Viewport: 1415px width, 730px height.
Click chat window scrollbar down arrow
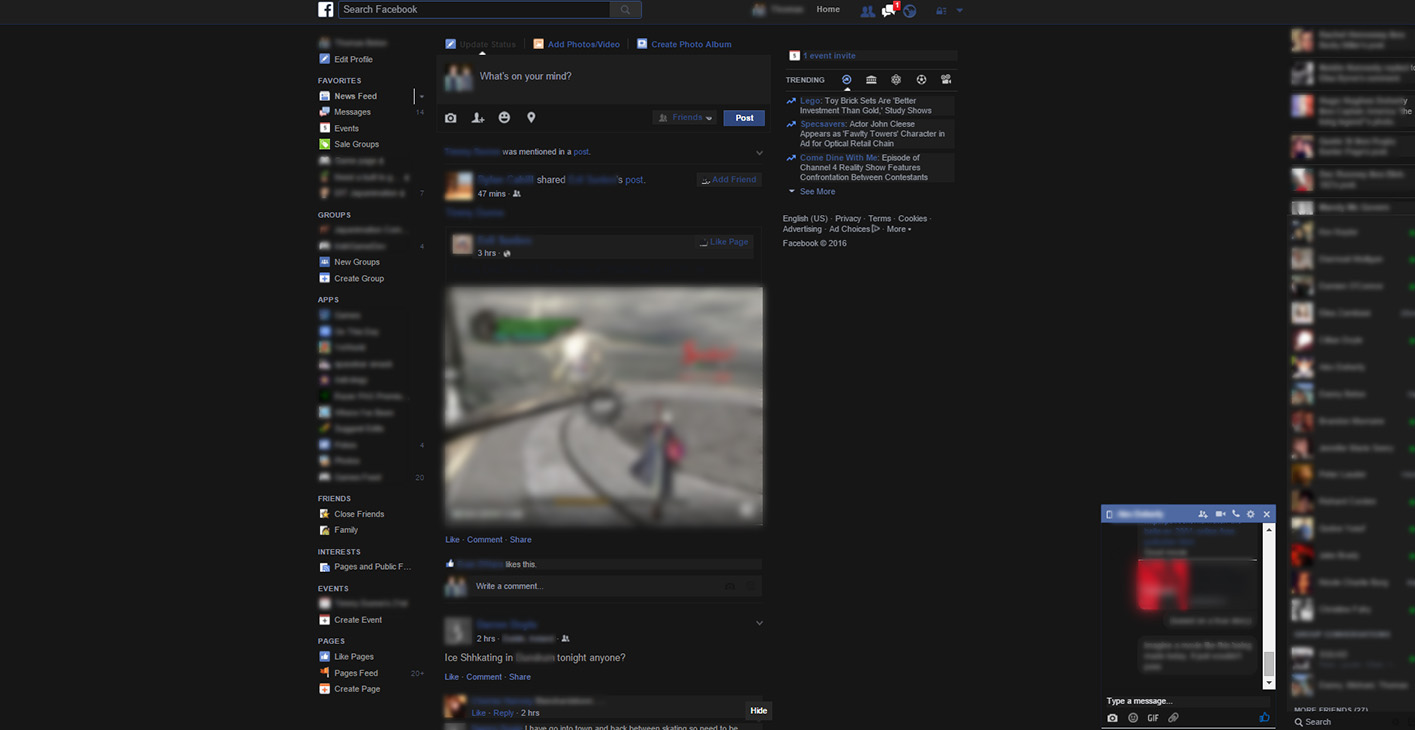coord(1269,683)
